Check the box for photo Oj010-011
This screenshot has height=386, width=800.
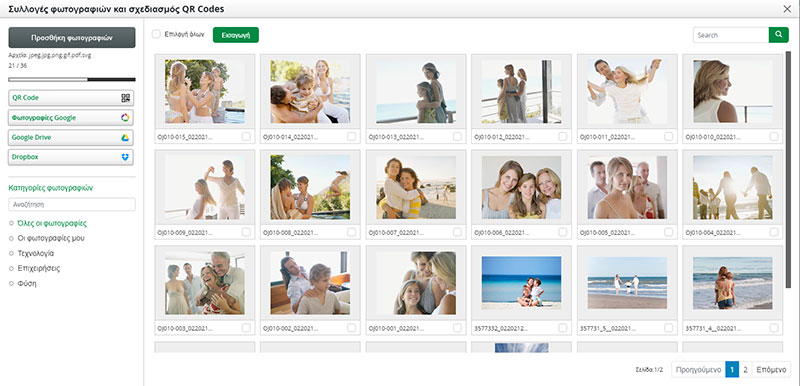(x=668, y=136)
